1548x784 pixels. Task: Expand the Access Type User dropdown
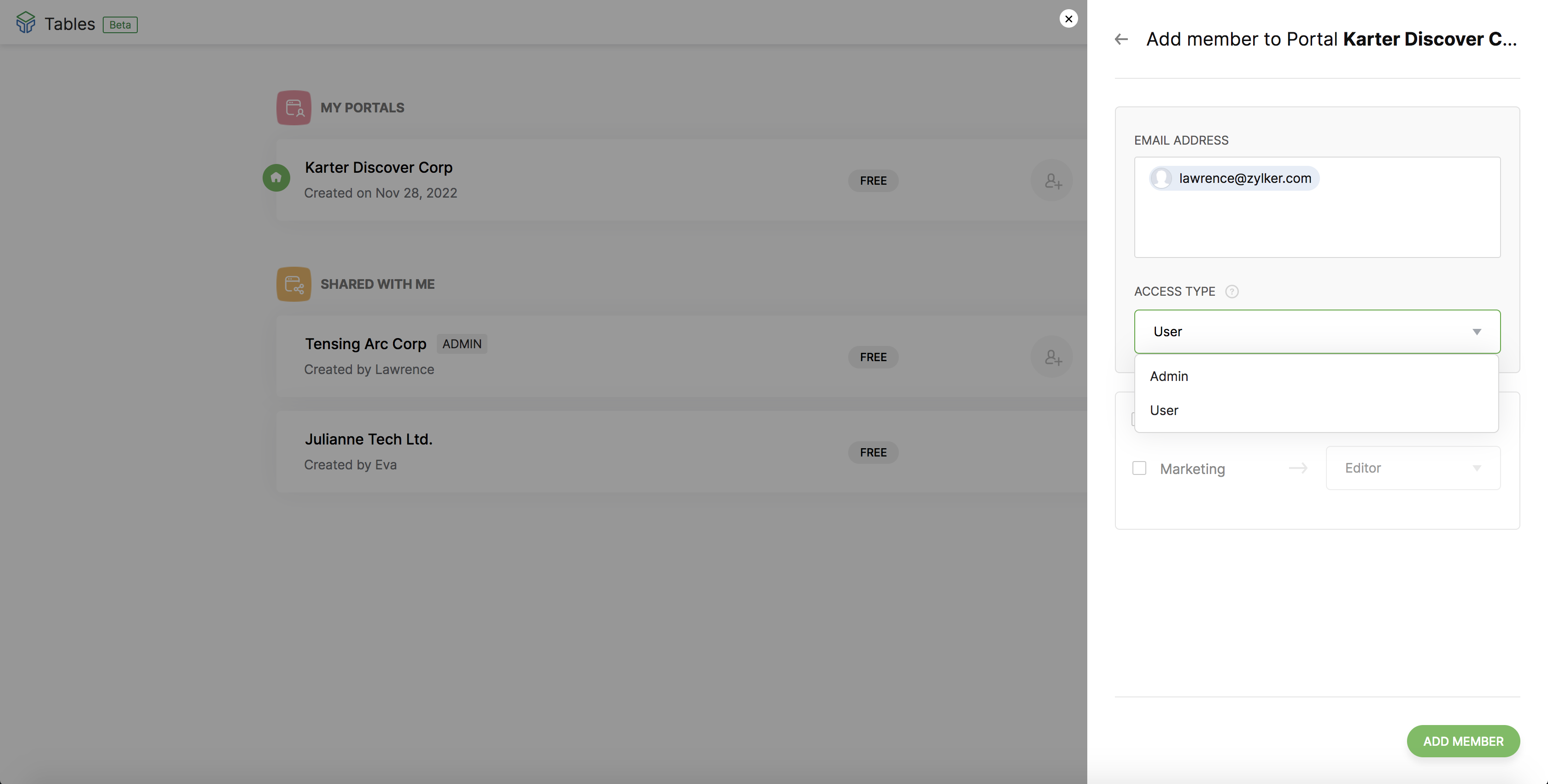point(1317,332)
